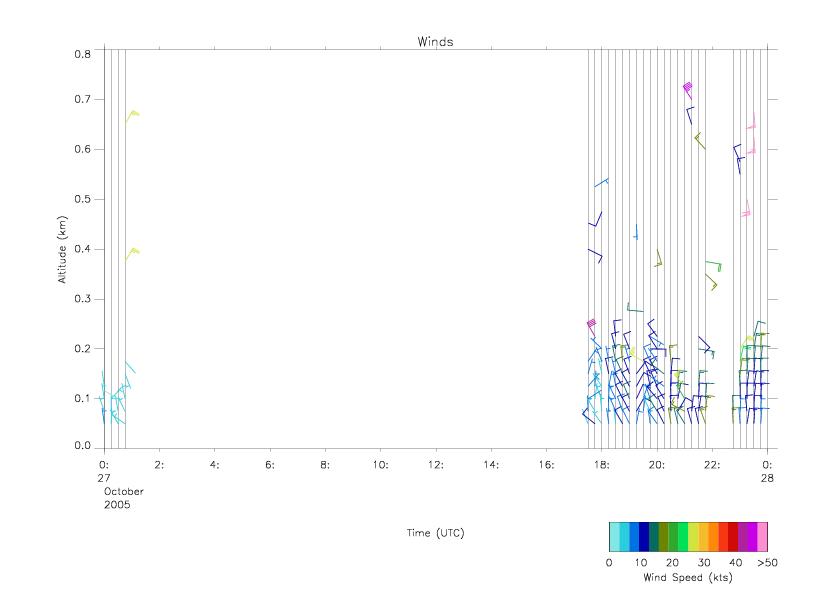Viewport: 827px width, 611px height.
Task: Click the "10:" time tick label
Action: click(x=380, y=465)
